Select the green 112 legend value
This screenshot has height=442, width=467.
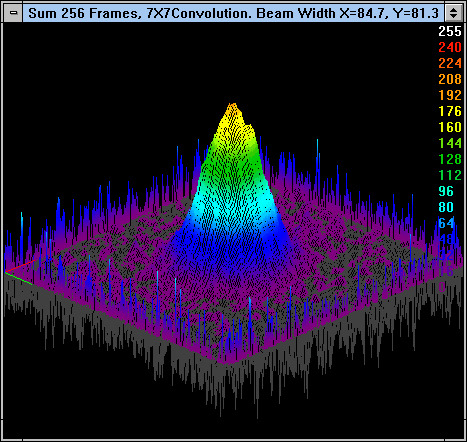pos(450,175)
